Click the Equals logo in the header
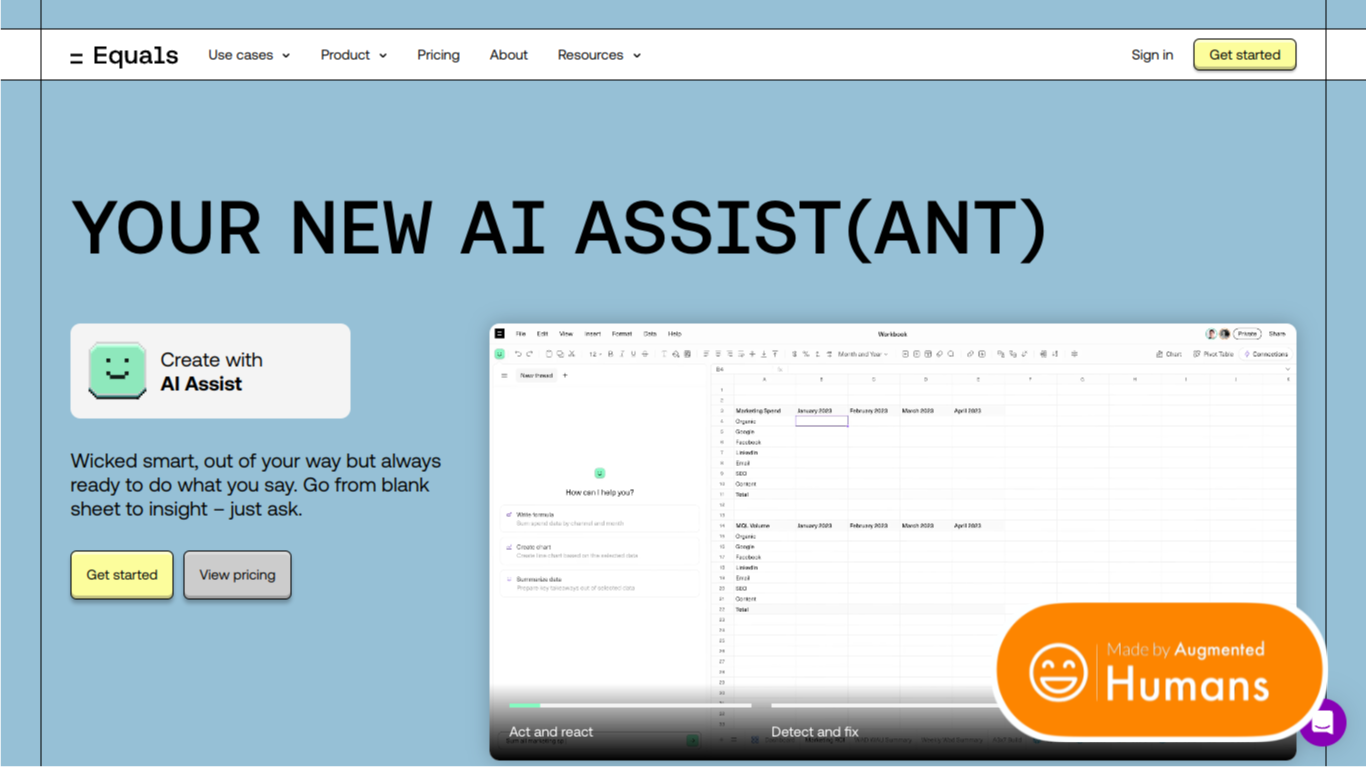The image size is (1366, 768). click(x=124, y=56)
